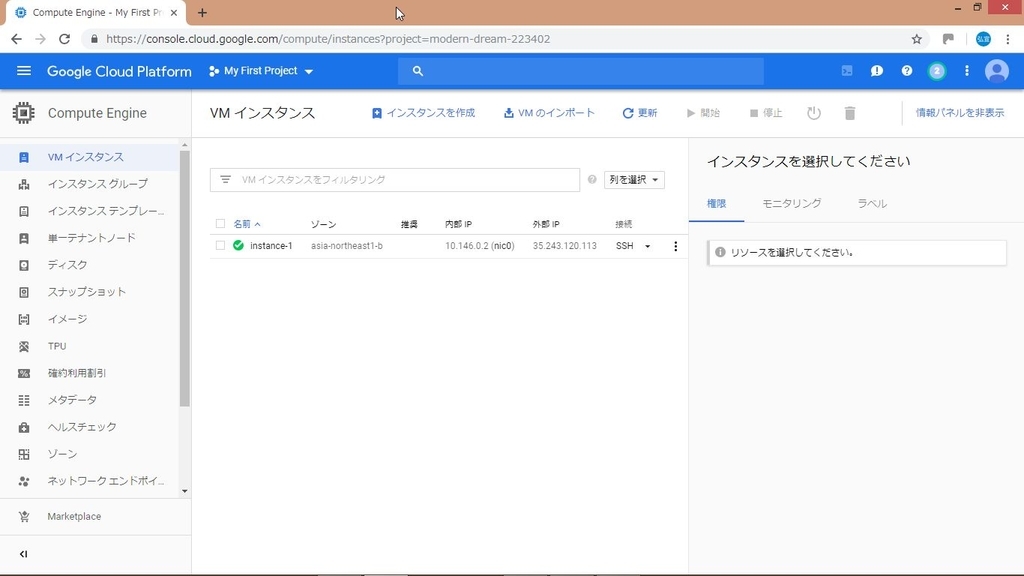Viewport: 1024px width, 576px height.
Task: Open the TPU section in the sidebar
Action: click(56, 346)
